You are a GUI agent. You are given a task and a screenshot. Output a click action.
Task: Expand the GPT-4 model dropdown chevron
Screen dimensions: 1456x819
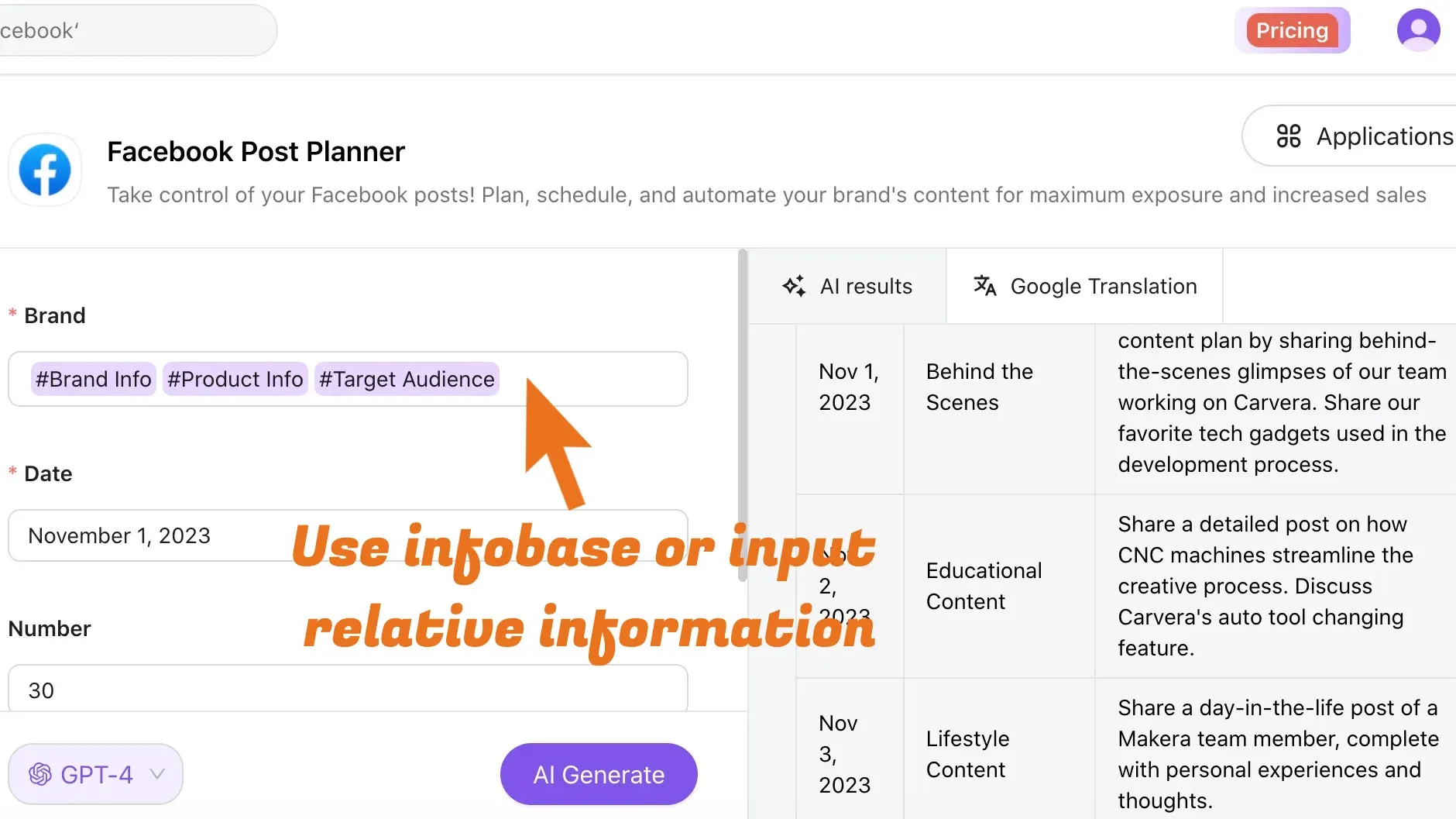(x=157, y=774)
